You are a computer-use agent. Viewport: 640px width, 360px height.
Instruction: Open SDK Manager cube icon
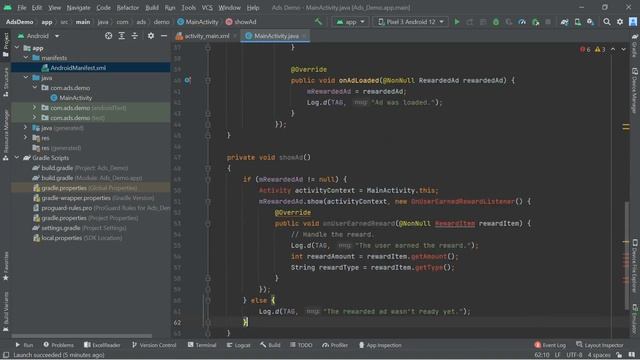click(591, 22)
